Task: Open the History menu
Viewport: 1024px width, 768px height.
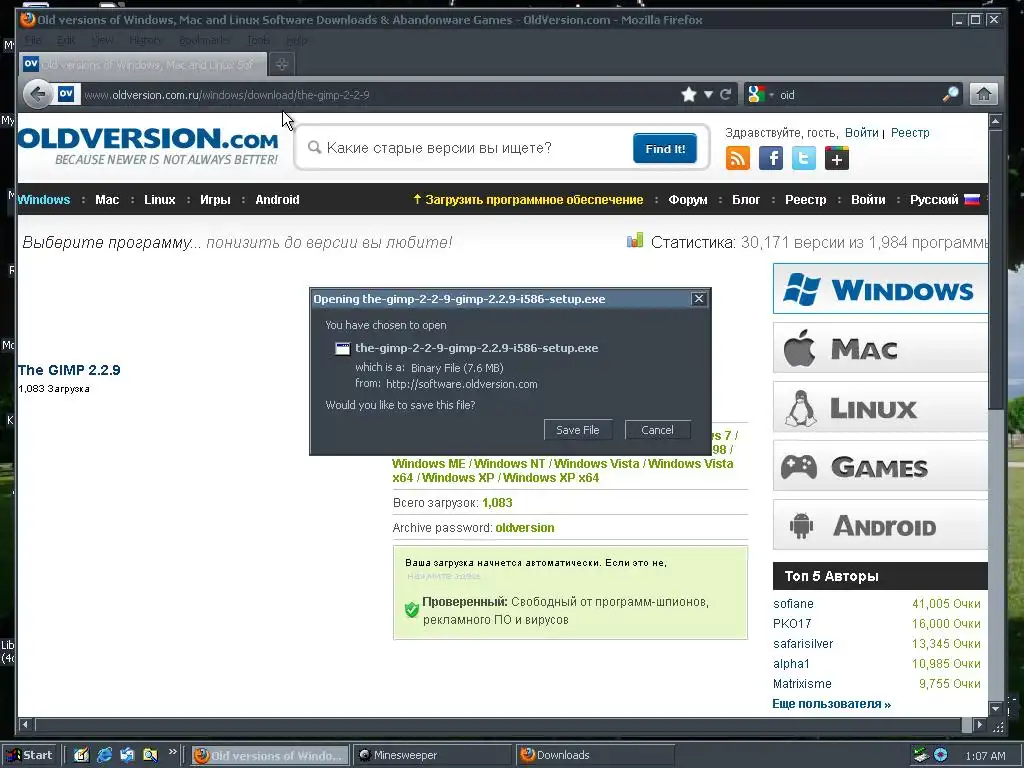Action: [146, 40]
